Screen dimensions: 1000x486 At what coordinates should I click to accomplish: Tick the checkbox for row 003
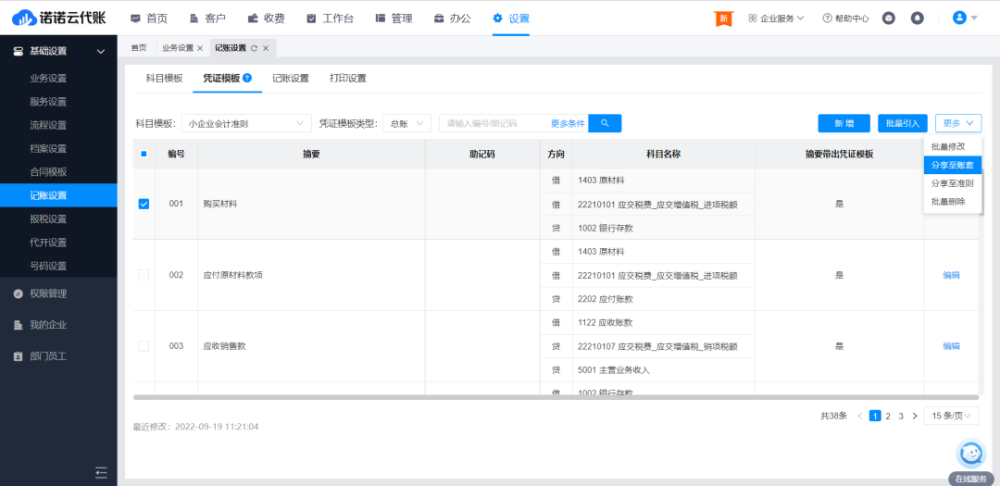coord(143,346)
